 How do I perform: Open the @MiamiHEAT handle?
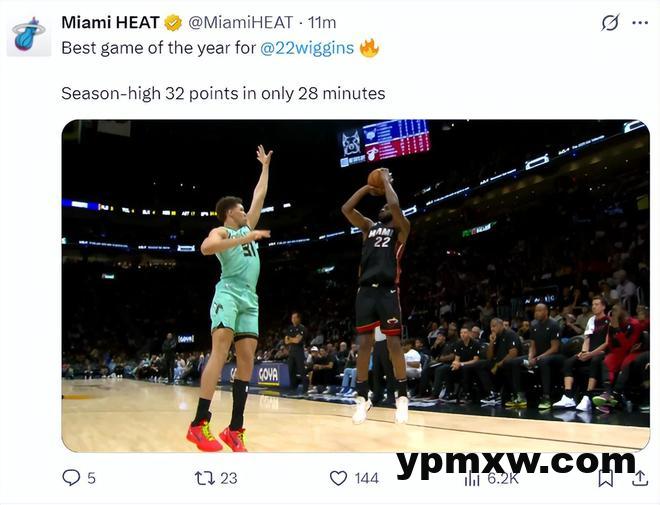click(240, 23)
